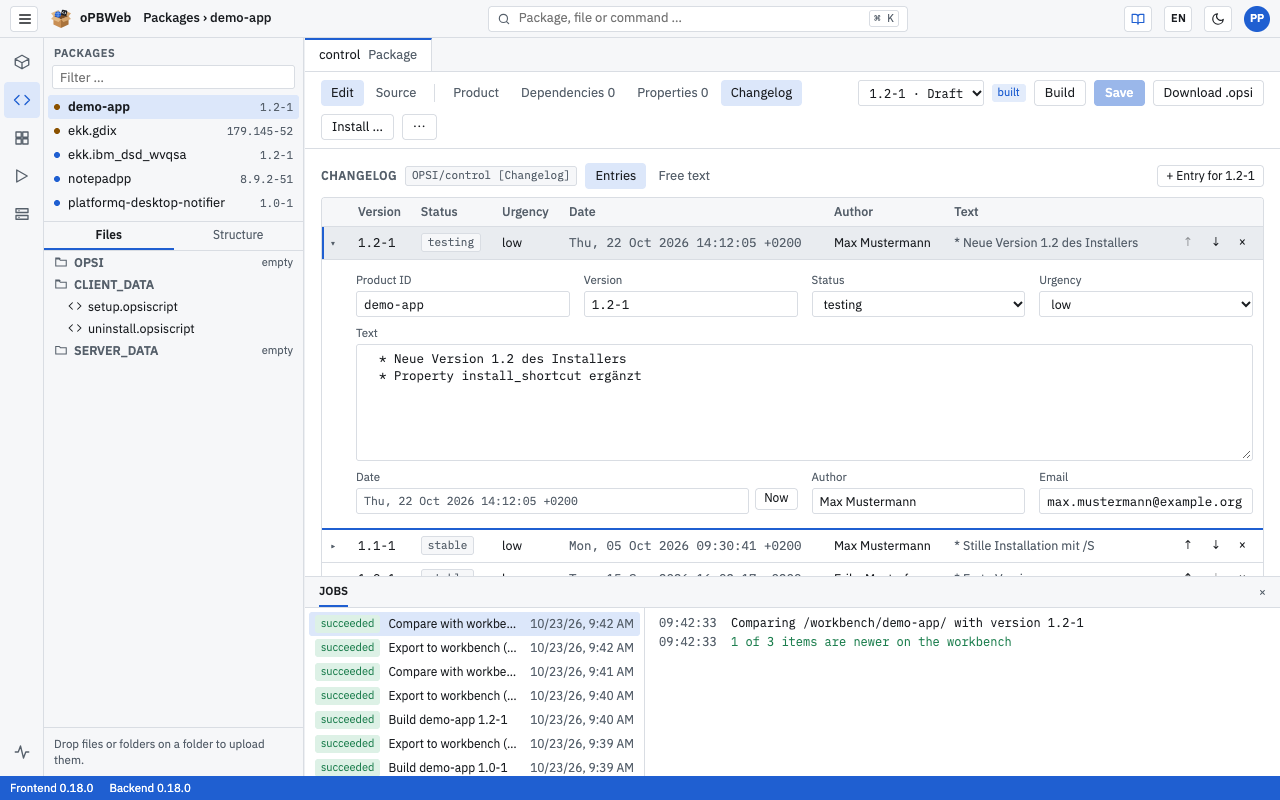This screenshot has height=800, width=1280.
Task: Remove changelog entry 1.1-1
Action: tap(1242, 545)
